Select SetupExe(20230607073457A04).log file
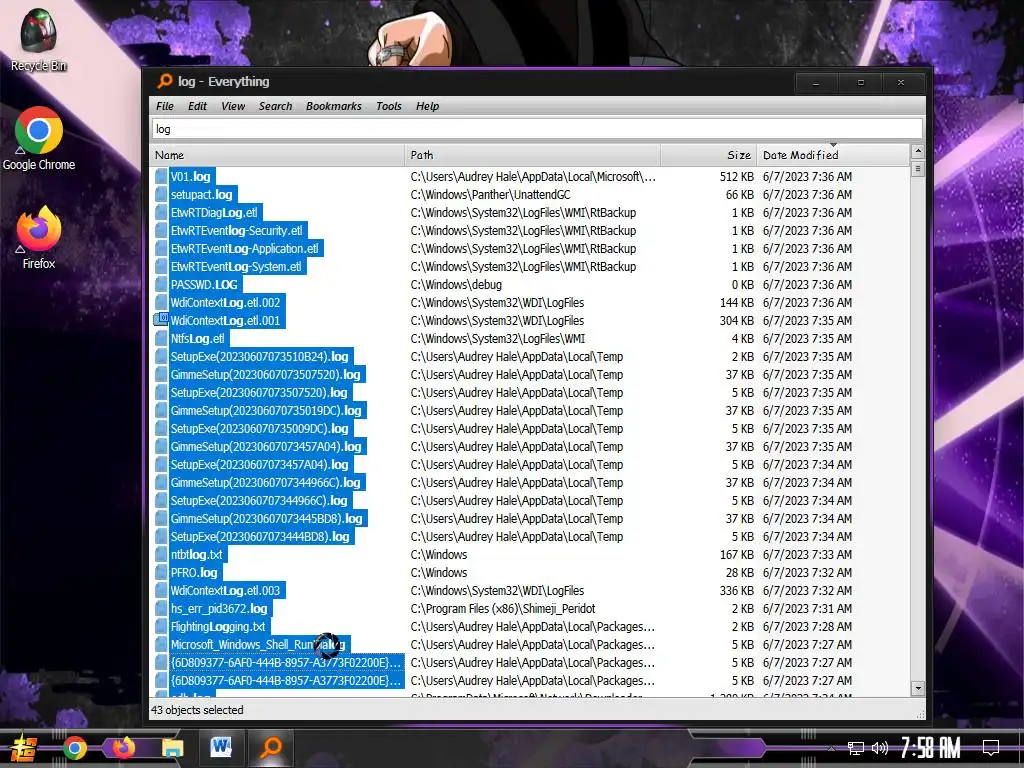Image resolution: width=1024 pixels, height=768 pixels. [260, 465]
